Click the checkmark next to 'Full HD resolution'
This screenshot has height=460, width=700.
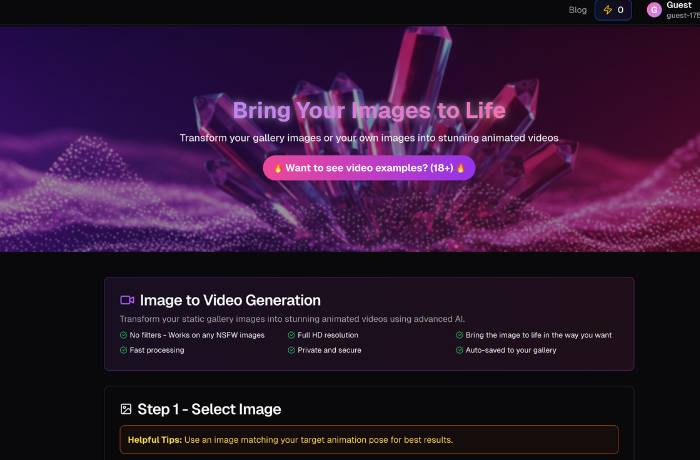tap(291, 335)
